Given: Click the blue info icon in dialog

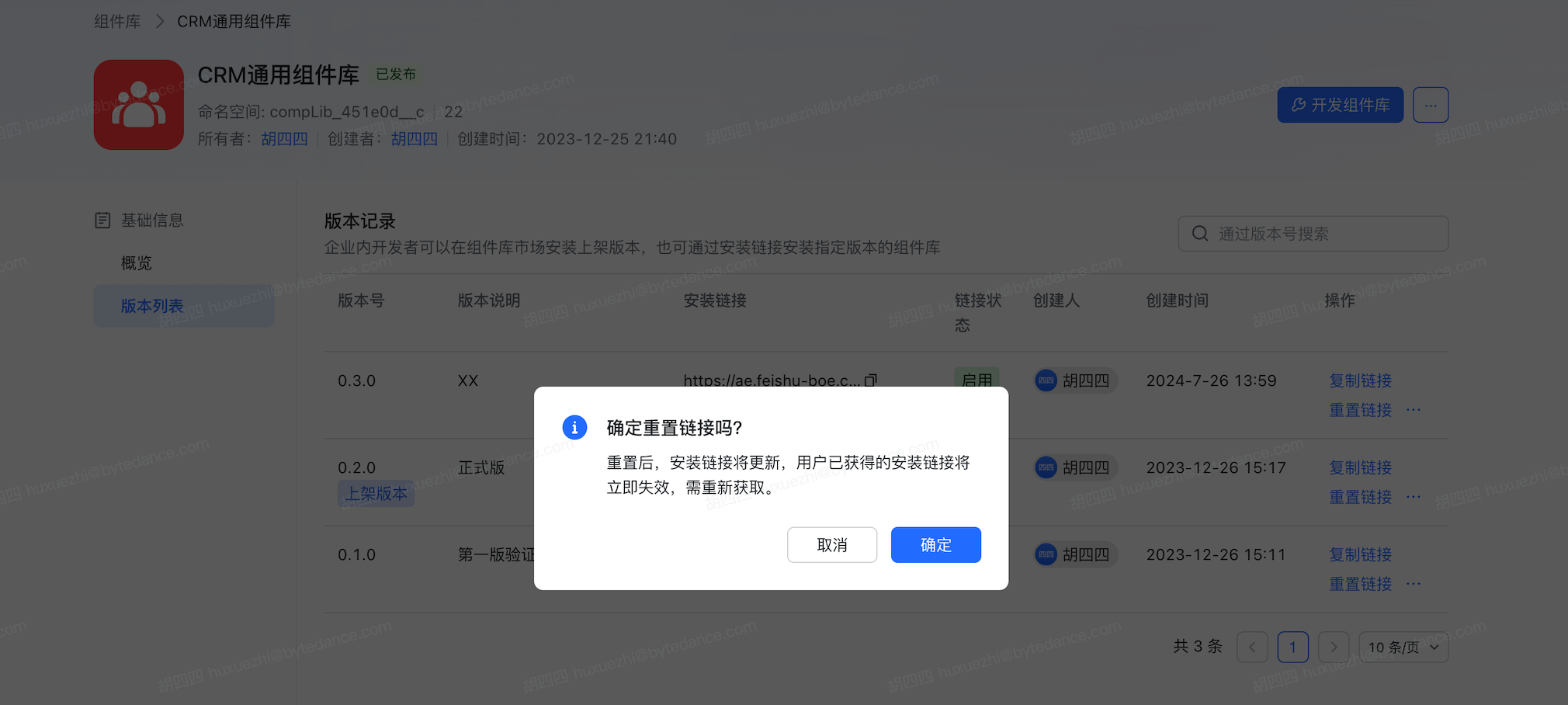Looking at the screenshot, I should [x=574, y=427].
